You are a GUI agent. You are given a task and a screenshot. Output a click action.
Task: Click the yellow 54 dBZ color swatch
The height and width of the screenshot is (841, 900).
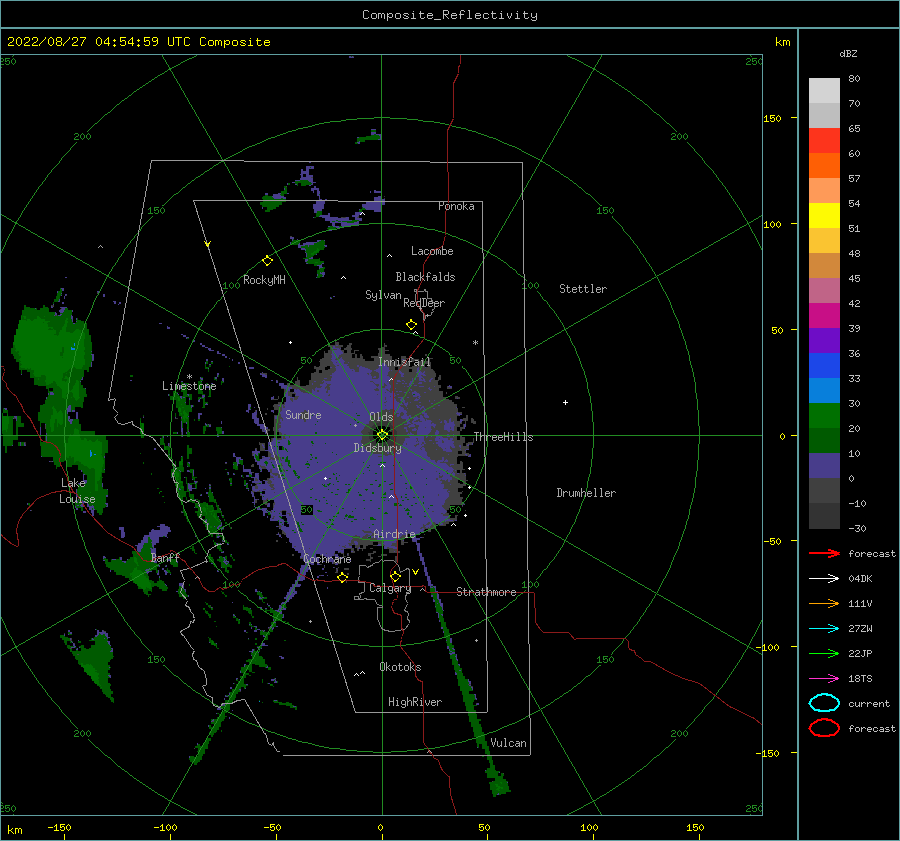pyautogui.click(x=824, y=216)
